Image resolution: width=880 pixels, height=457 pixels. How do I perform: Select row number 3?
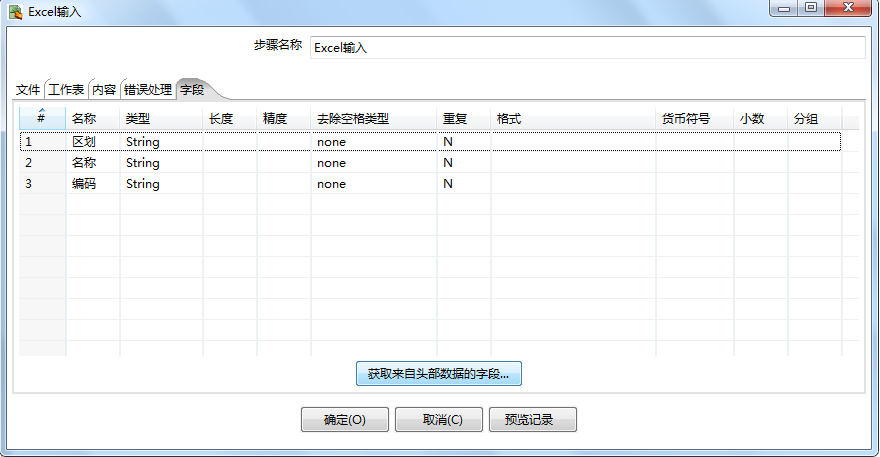42,184
